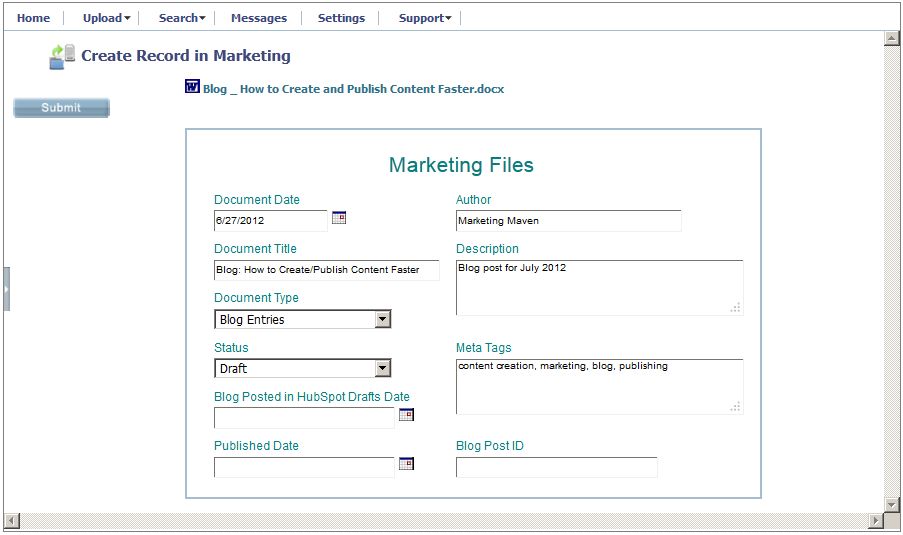The width and height of the screenshot is (903, 535).
Task: Click the Description text area
Action: pos(600,287)
